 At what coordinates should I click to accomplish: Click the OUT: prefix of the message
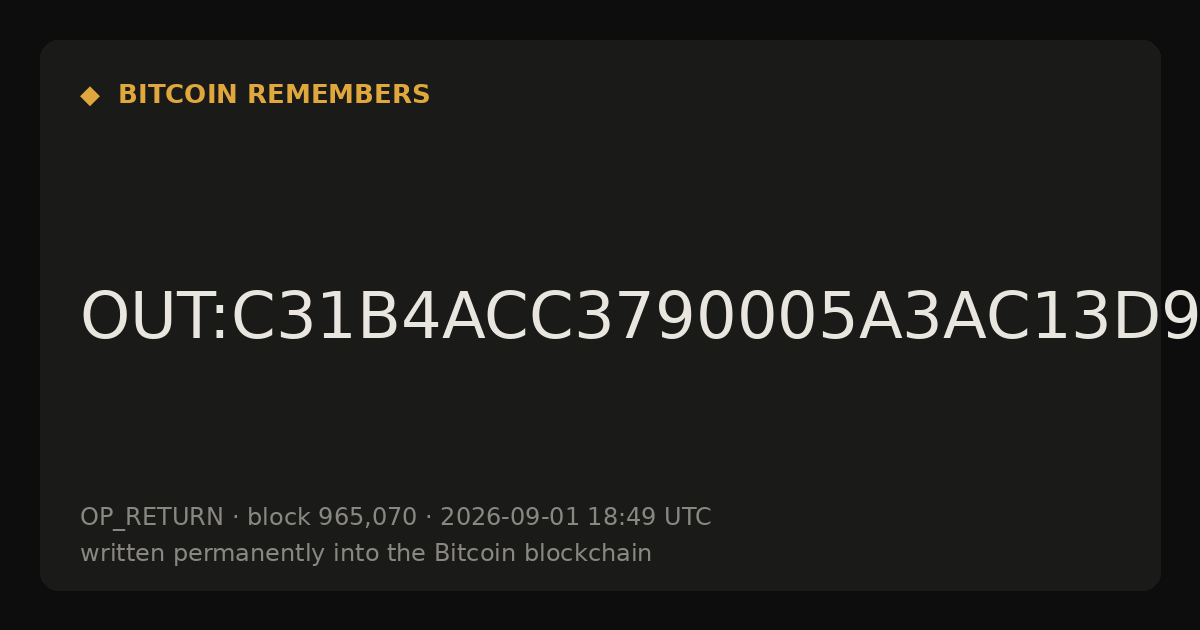[x=155, y=318]
